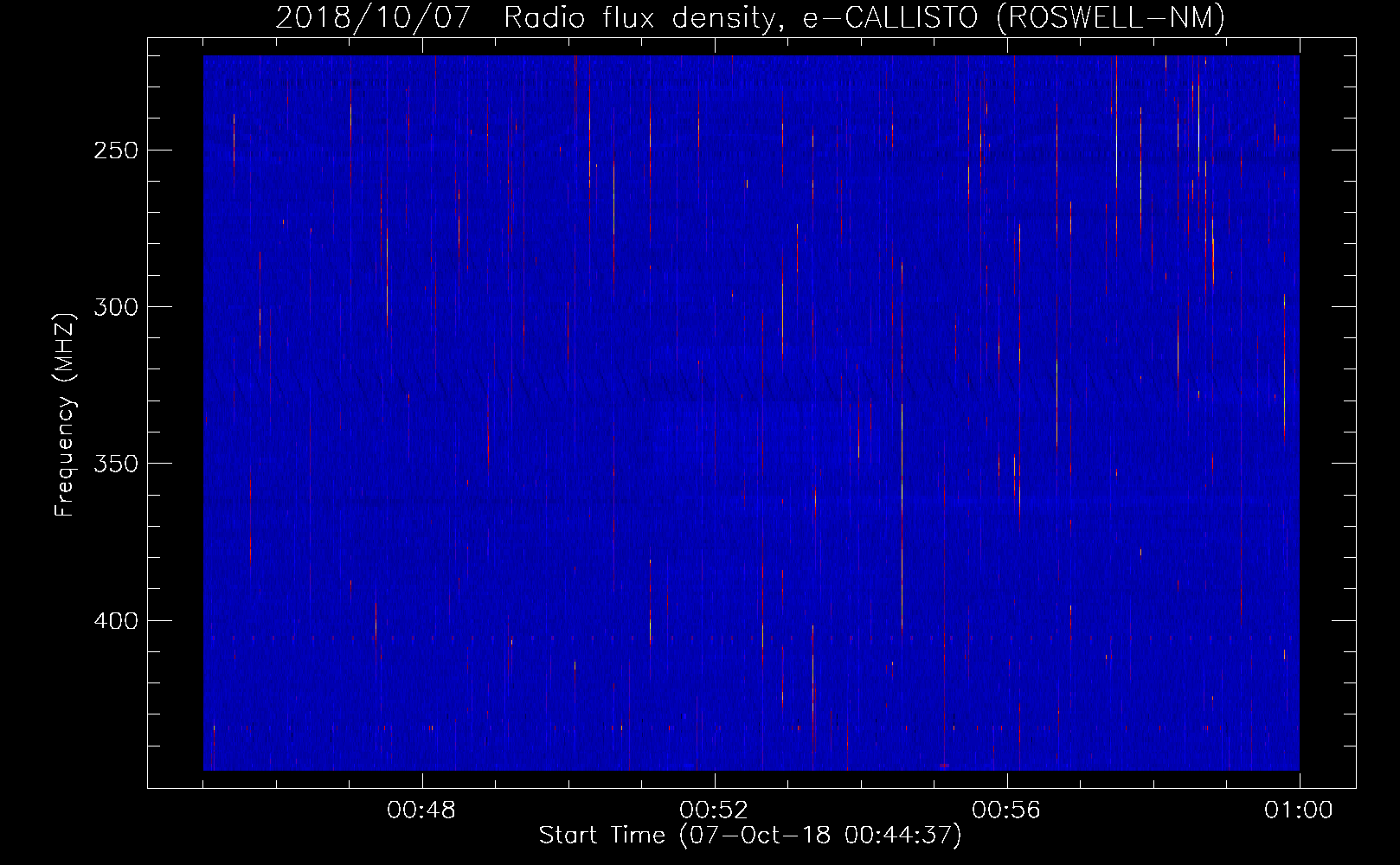Click the 'Frequency (MHZ)' axis label
Viewport: 1400px width, 865px height.
coord(65,415)
